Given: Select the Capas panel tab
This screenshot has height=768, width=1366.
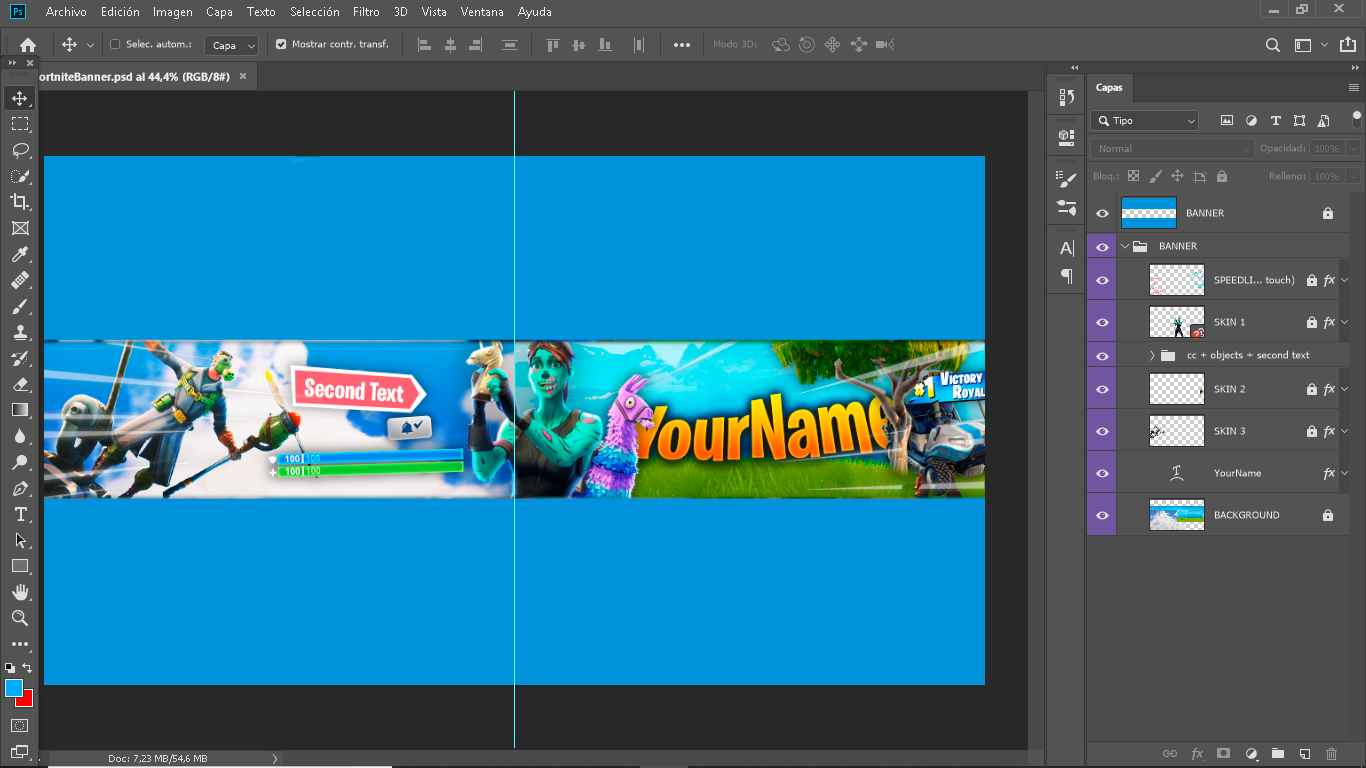Looking at the screenshot, I should [1109, 88].
